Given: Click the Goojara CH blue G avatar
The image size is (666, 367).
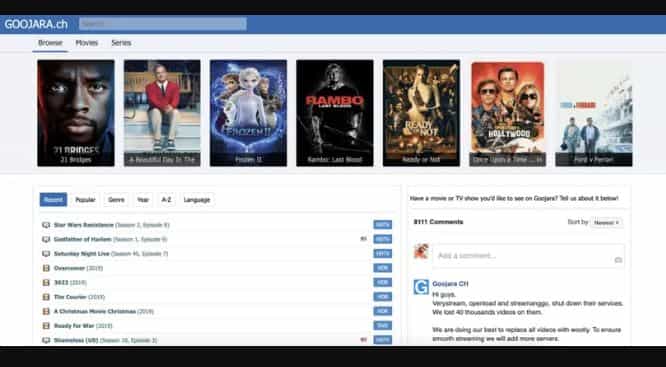Looking at the screenshot, I should (421, 287).
